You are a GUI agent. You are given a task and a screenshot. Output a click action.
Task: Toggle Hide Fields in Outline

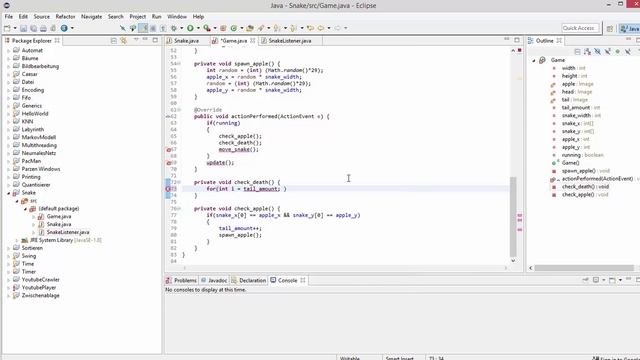tap(598, 52)
